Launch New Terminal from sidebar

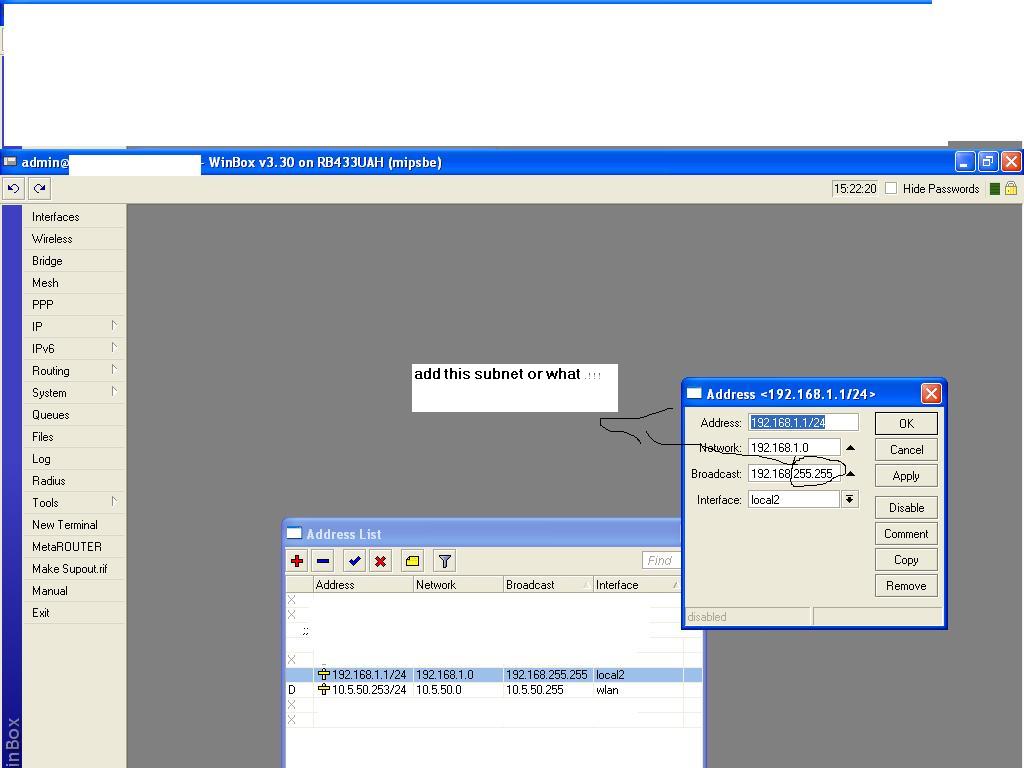click(73, 525)
